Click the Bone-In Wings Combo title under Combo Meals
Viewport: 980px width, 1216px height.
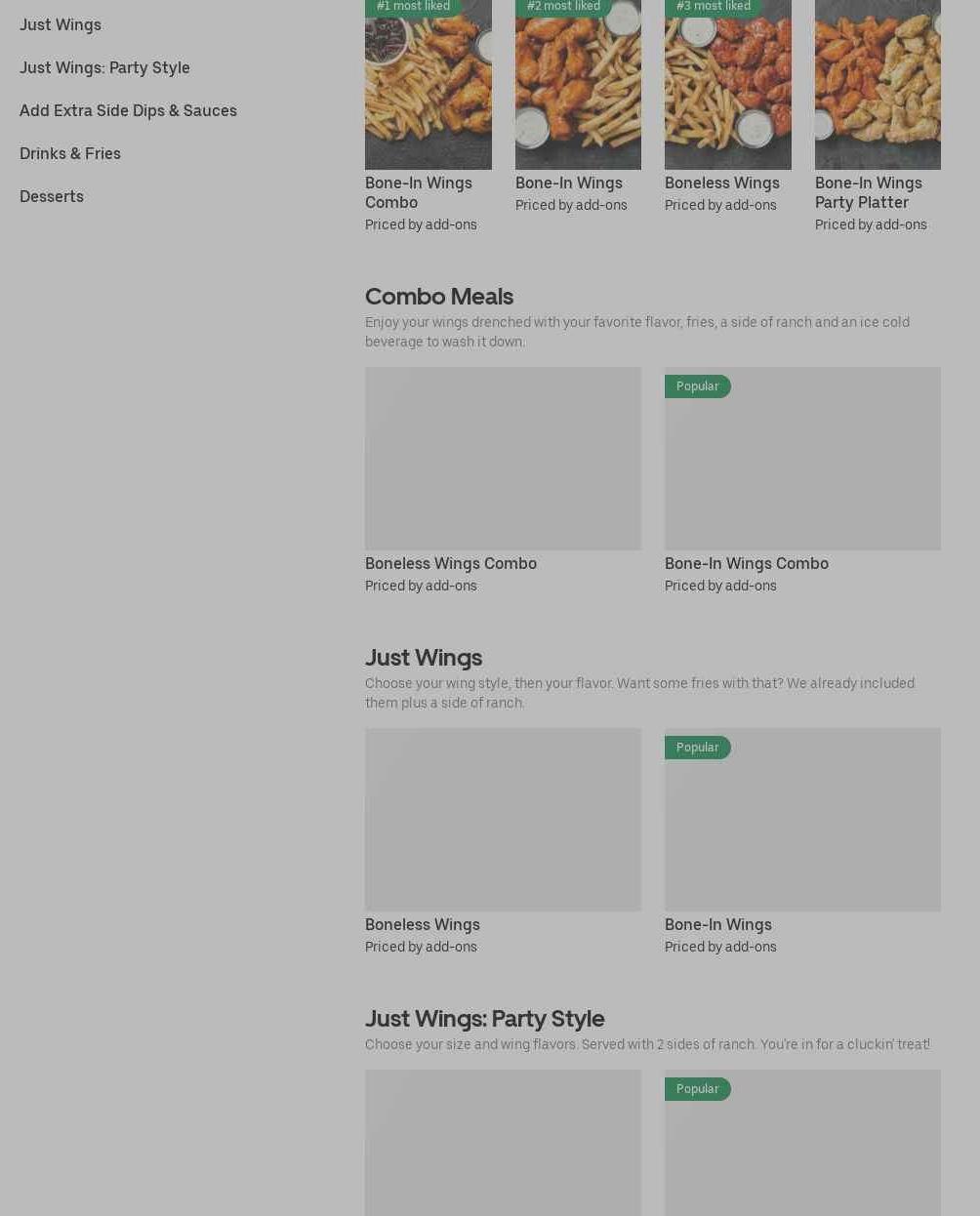pos(747,563)
